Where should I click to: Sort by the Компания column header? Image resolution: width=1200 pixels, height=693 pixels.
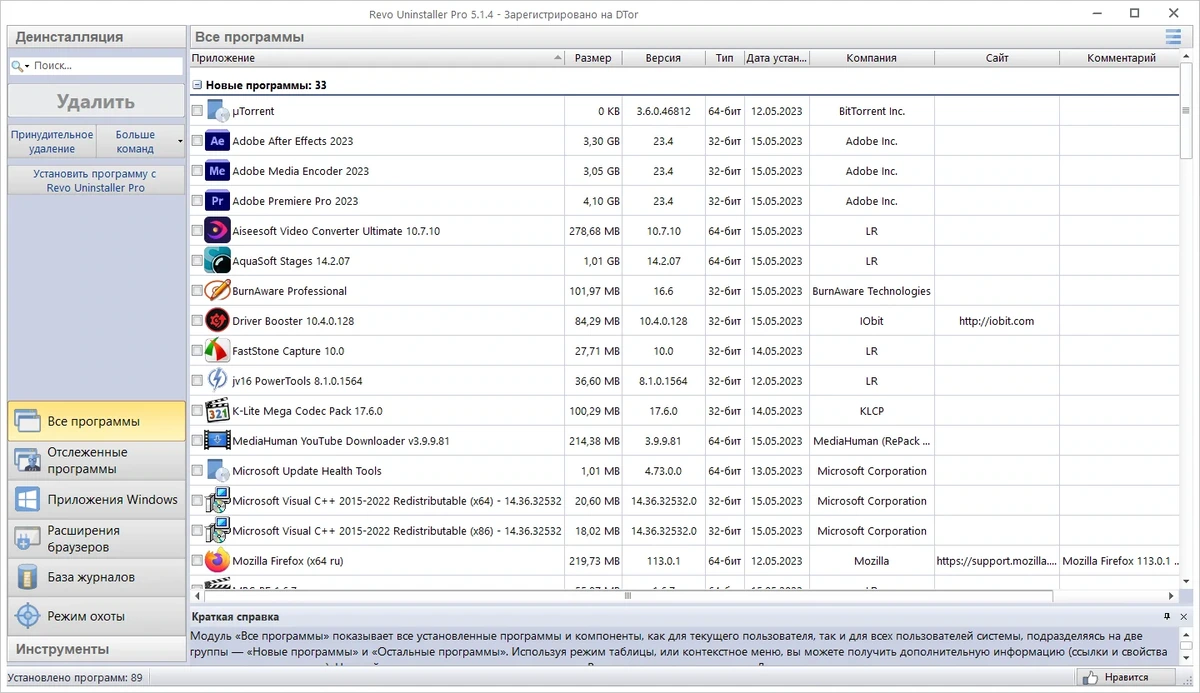pos(871,58)
